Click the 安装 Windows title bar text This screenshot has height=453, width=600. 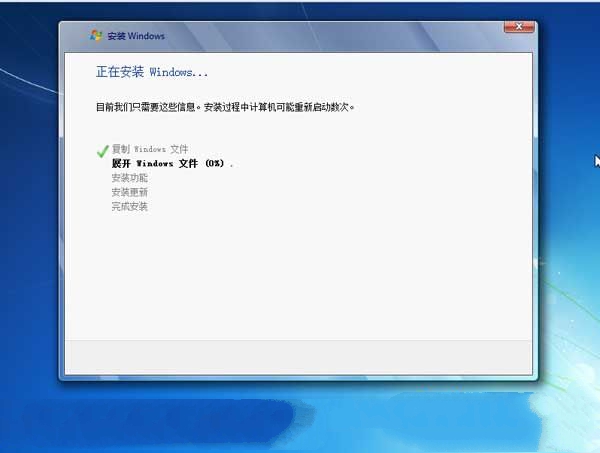click(x=136, y=36)
